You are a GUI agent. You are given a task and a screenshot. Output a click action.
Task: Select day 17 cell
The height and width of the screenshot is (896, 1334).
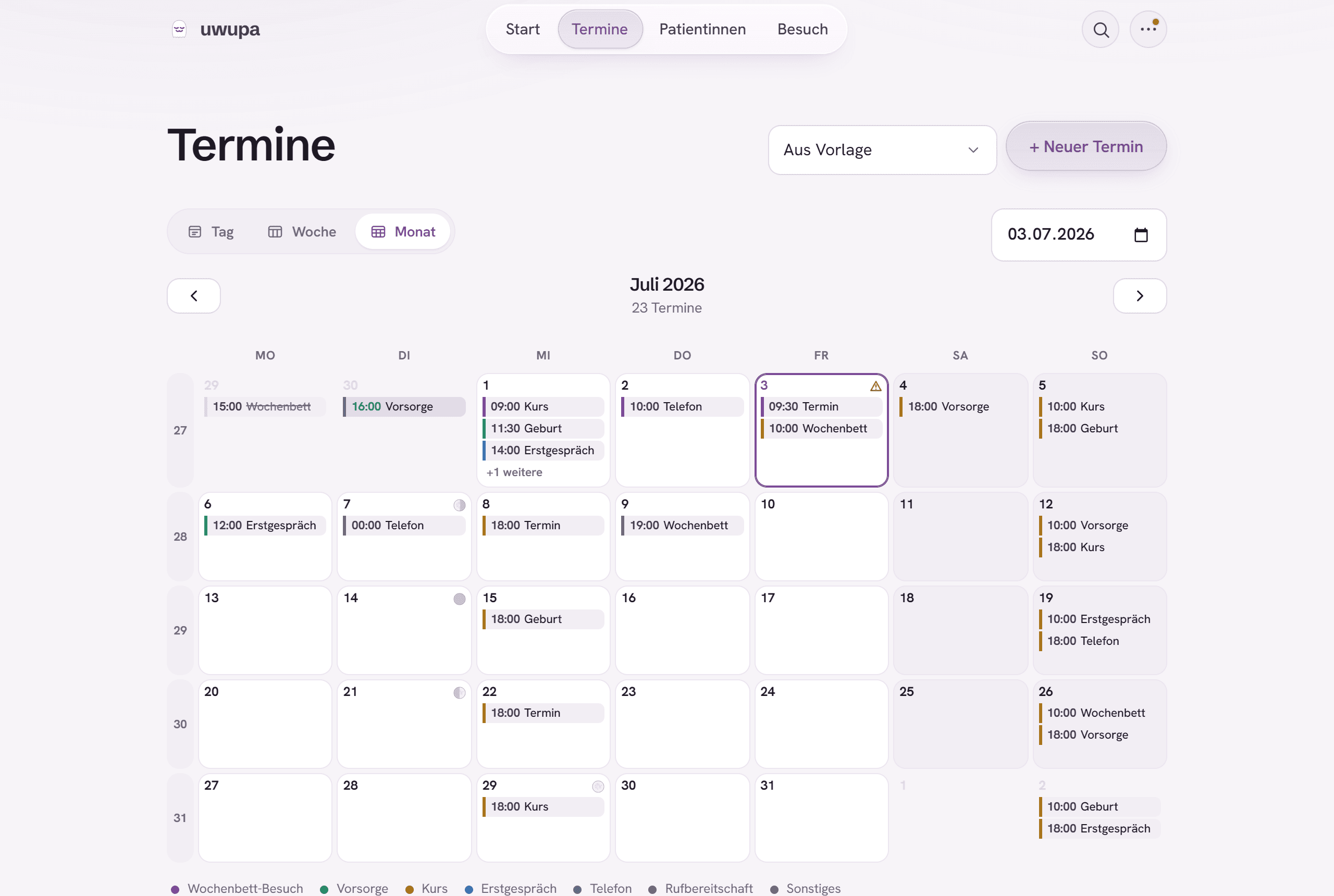pos(821,630)
